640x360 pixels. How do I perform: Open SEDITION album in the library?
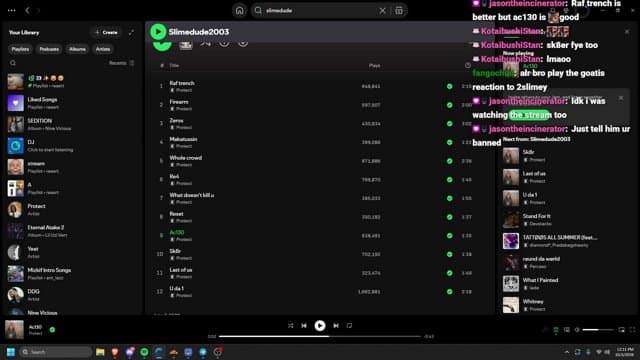[x=72, y=124]
